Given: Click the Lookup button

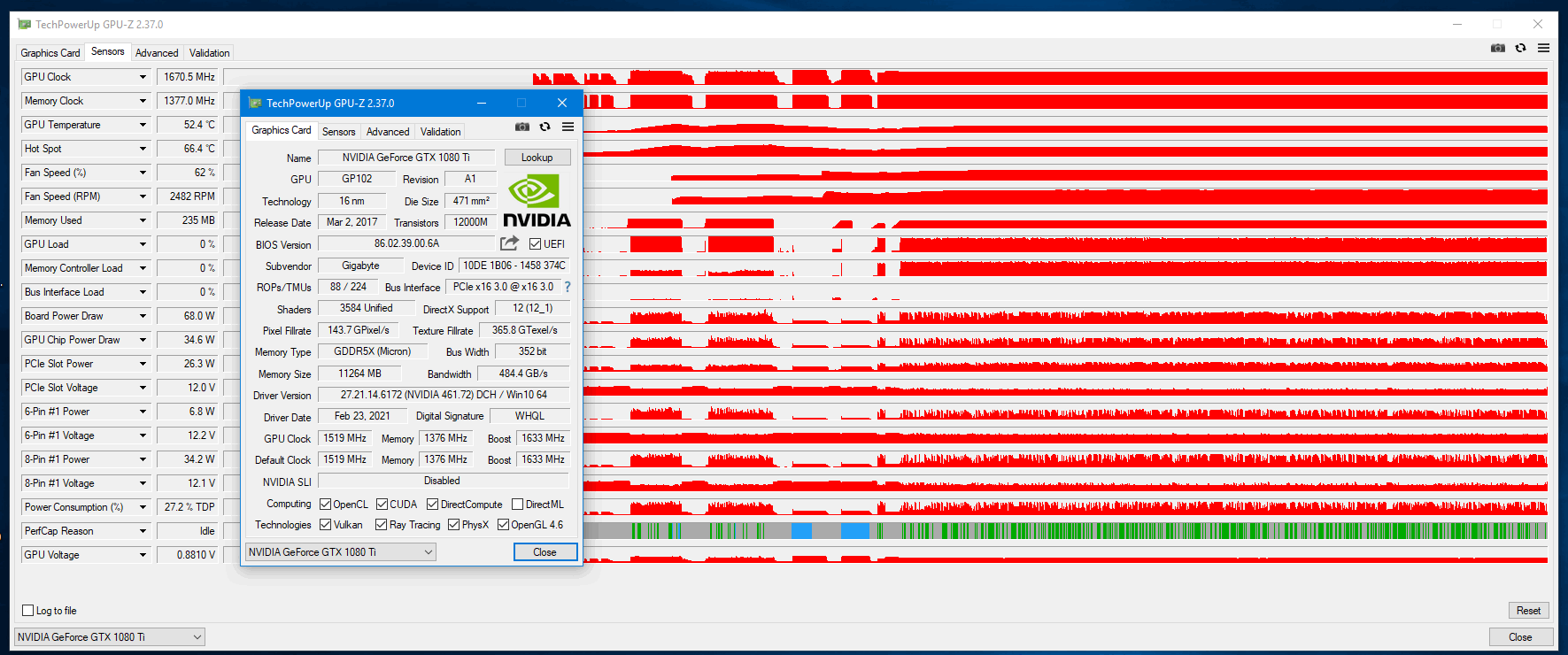Looking at the screenshot, I should 537,158.
